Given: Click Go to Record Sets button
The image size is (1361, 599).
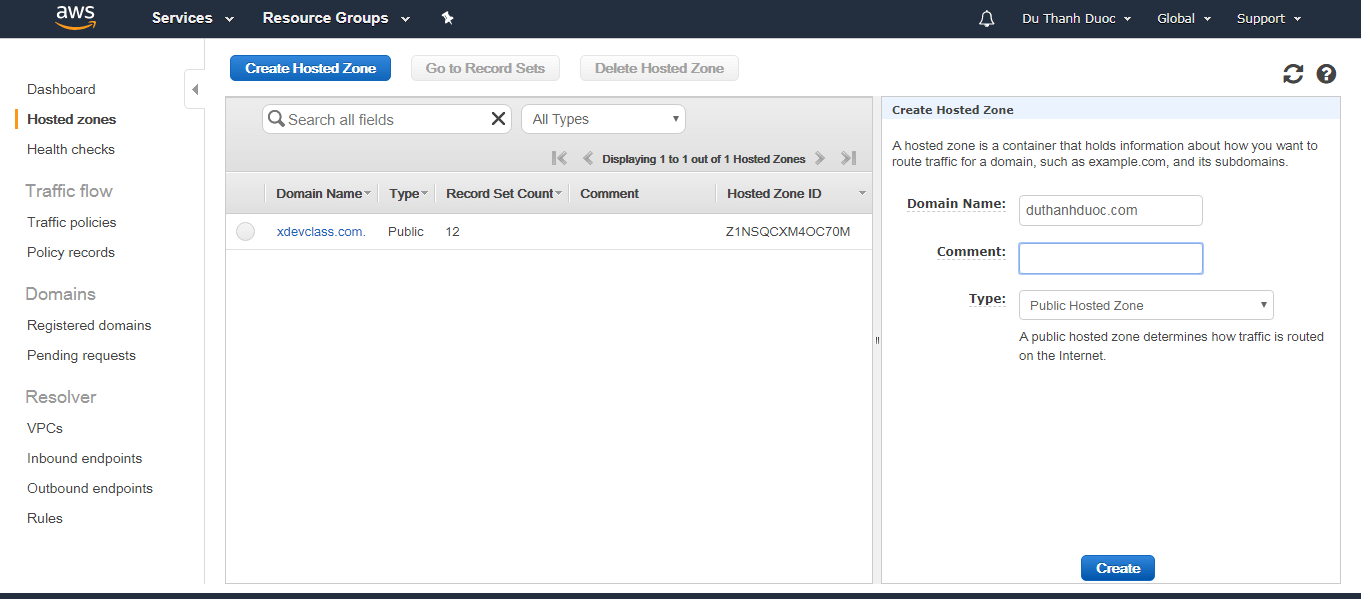Looking at the screenshot, I should (485, 68).
